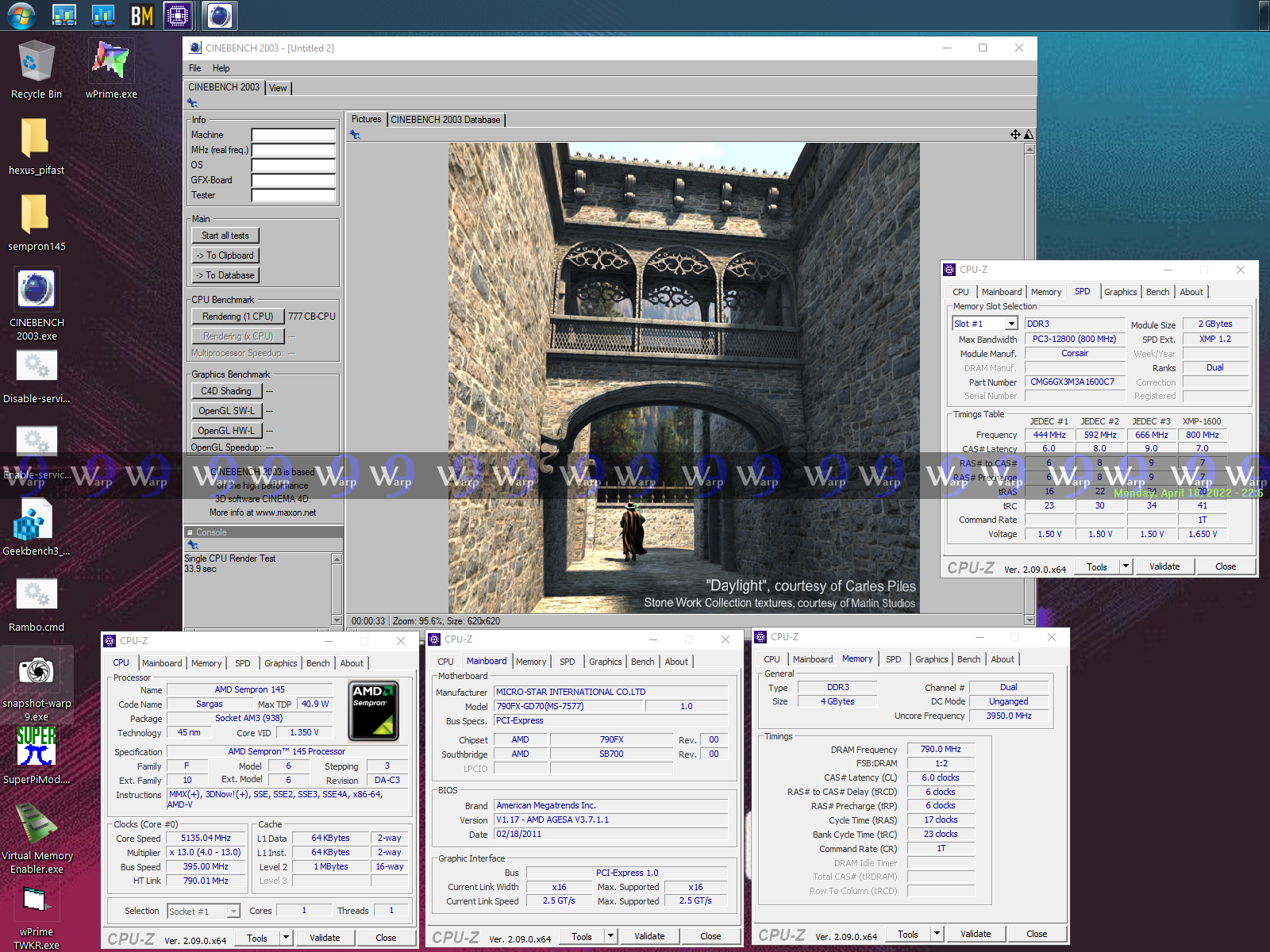Click the Tester input field
The image size is (1270, 952).
294,195
